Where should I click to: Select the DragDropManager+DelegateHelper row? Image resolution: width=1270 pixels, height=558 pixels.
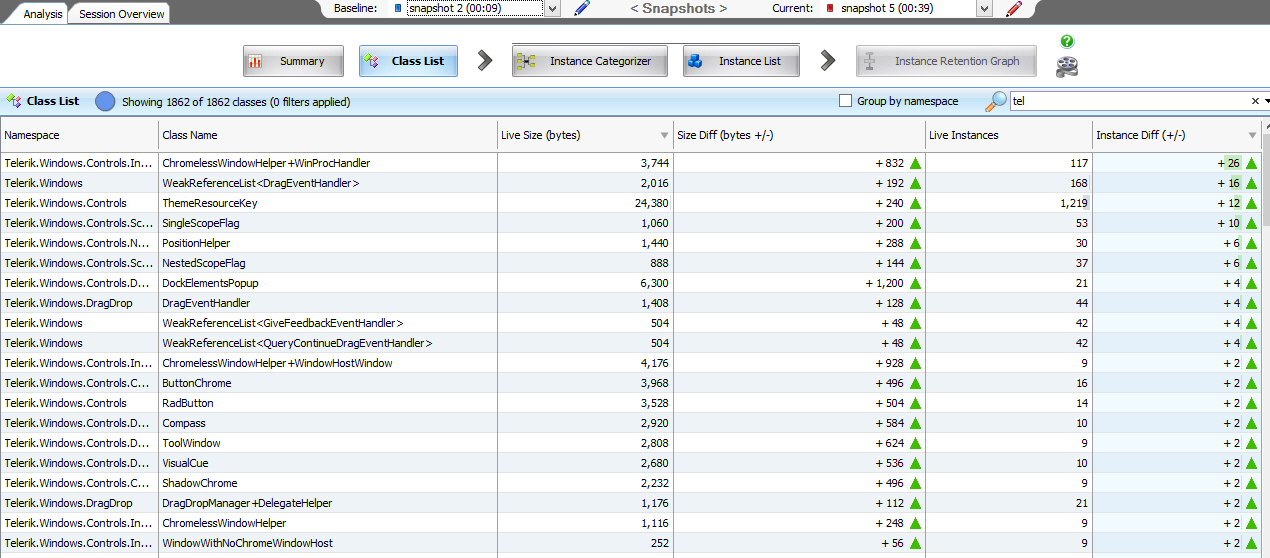tap(630, 503)
